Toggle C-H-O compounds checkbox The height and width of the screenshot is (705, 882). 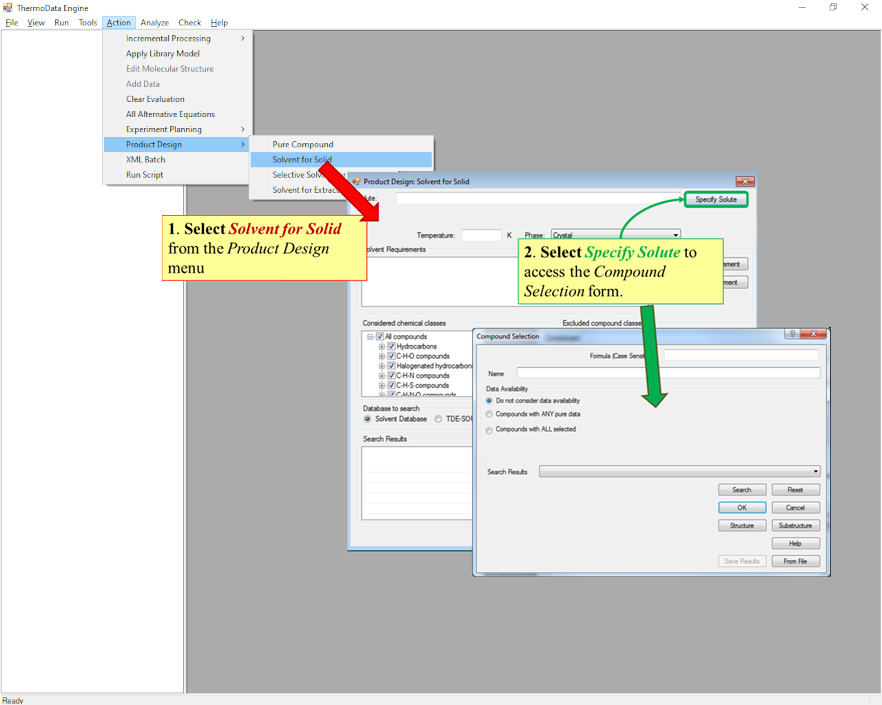point(392,356)
